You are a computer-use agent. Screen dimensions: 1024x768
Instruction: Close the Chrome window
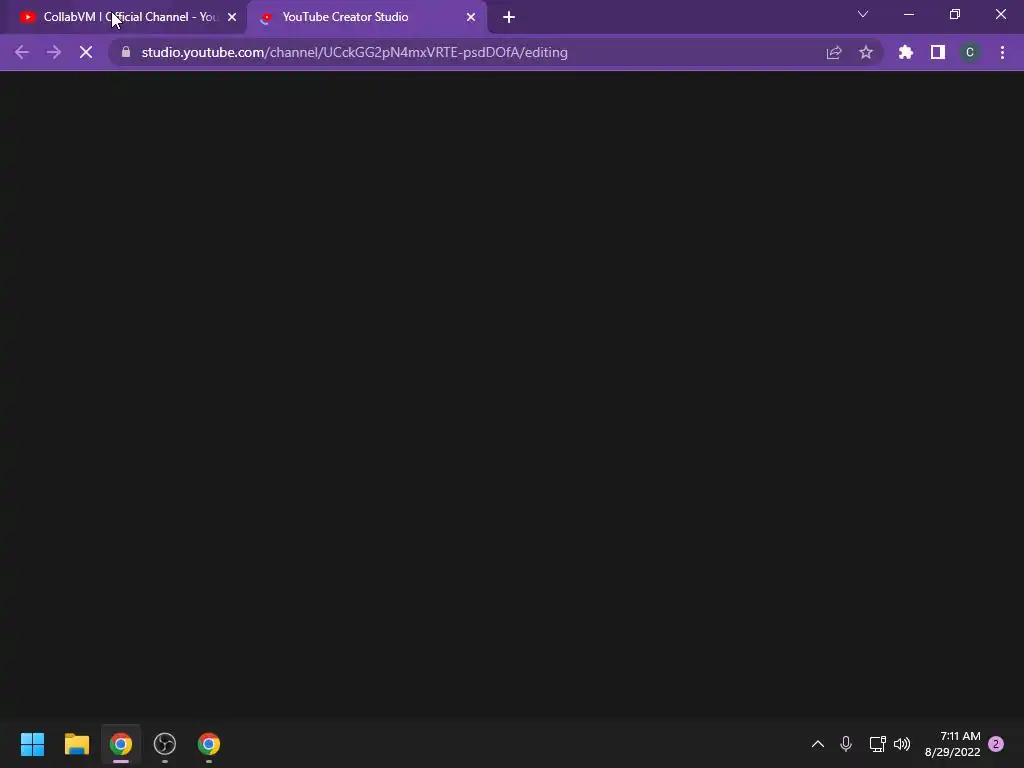coord(1000,14)
